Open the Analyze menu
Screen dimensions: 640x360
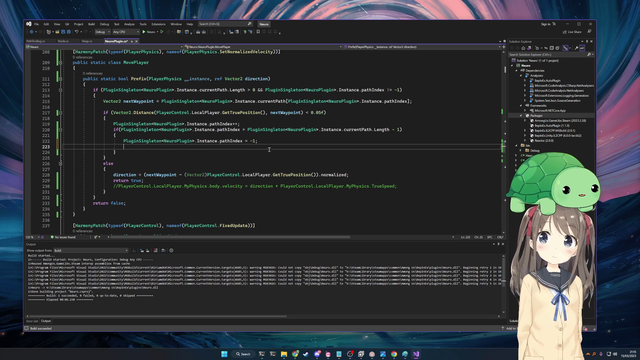129,24
